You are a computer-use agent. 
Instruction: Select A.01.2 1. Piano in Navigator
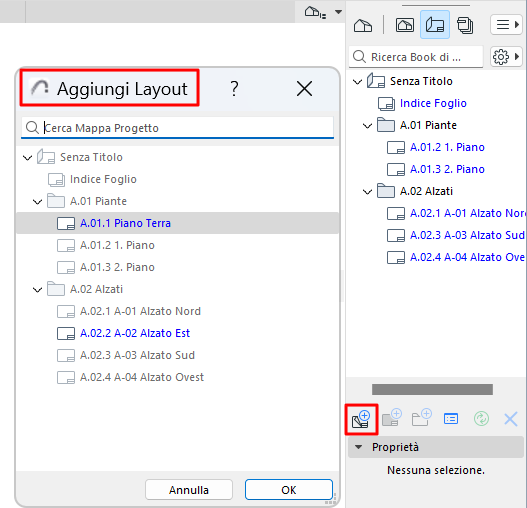[x=447, y=147]
